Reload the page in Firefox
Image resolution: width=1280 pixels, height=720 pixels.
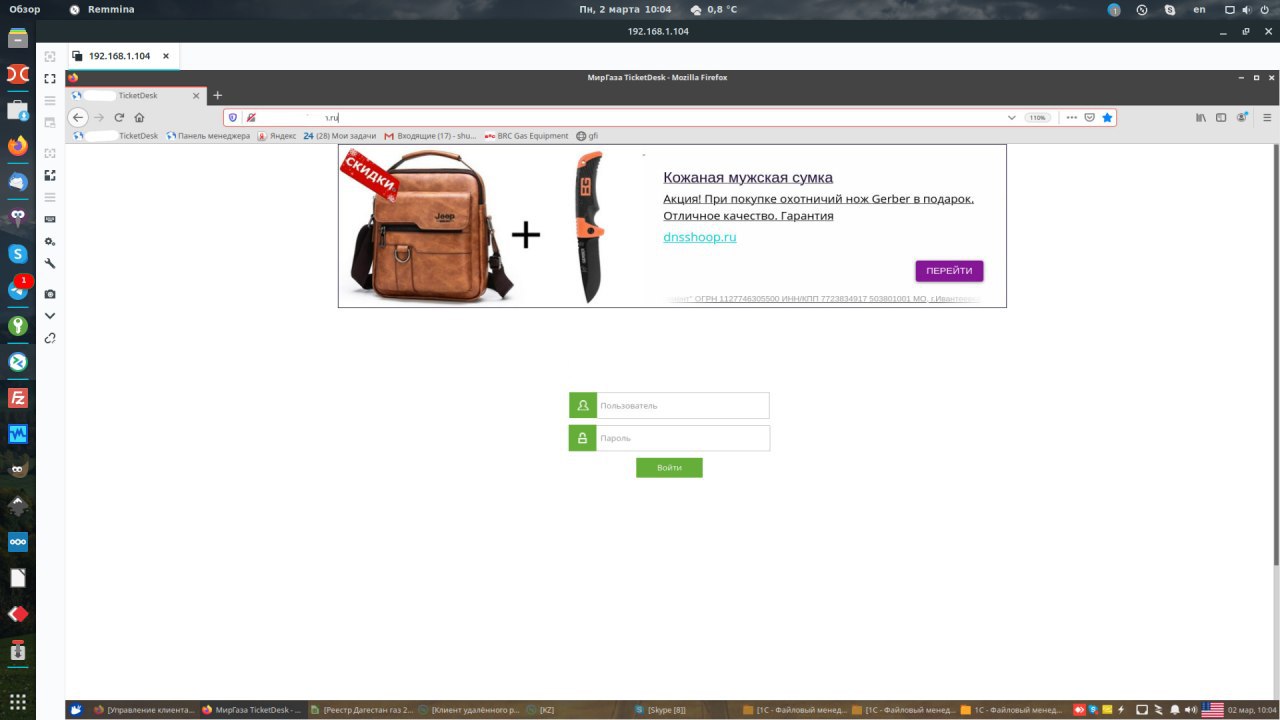click(x=119, y=117)
